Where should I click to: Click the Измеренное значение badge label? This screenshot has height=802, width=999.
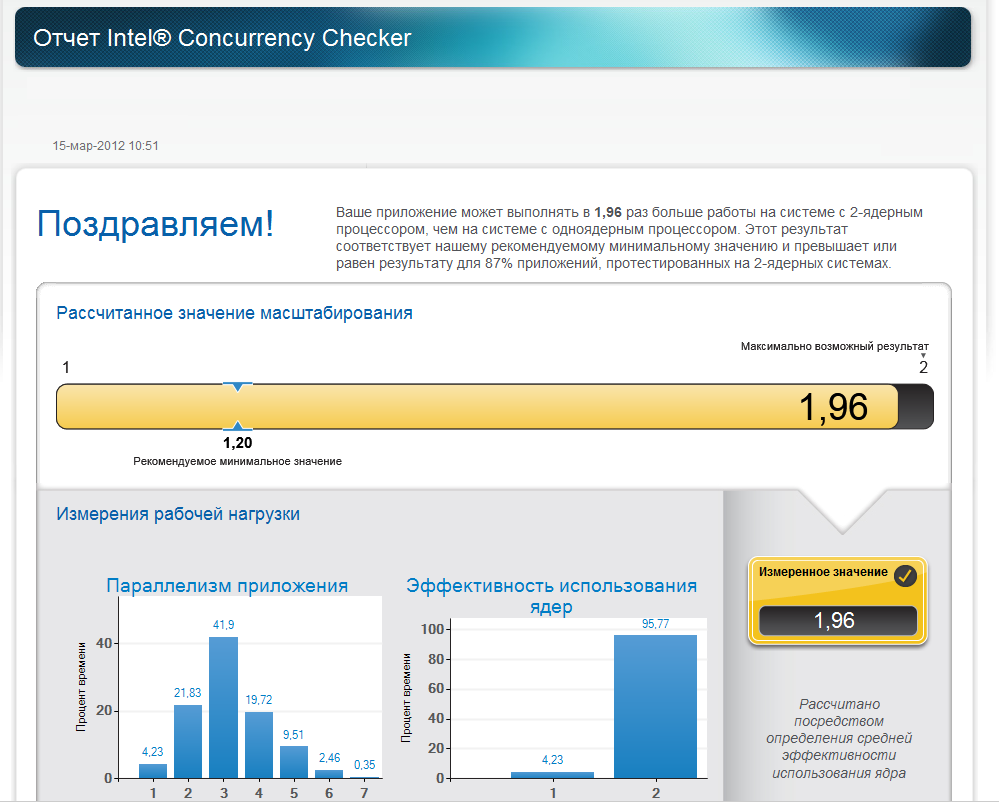click(823, 572)
